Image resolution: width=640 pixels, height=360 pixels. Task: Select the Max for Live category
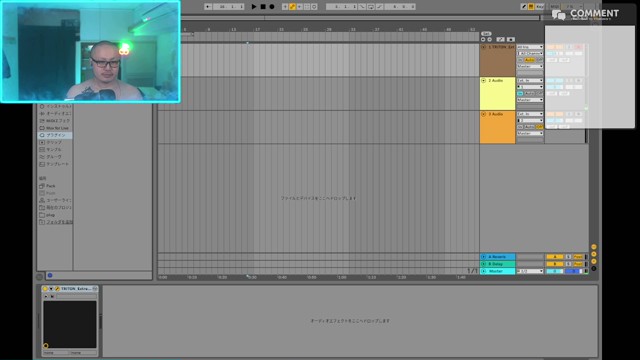56,128
